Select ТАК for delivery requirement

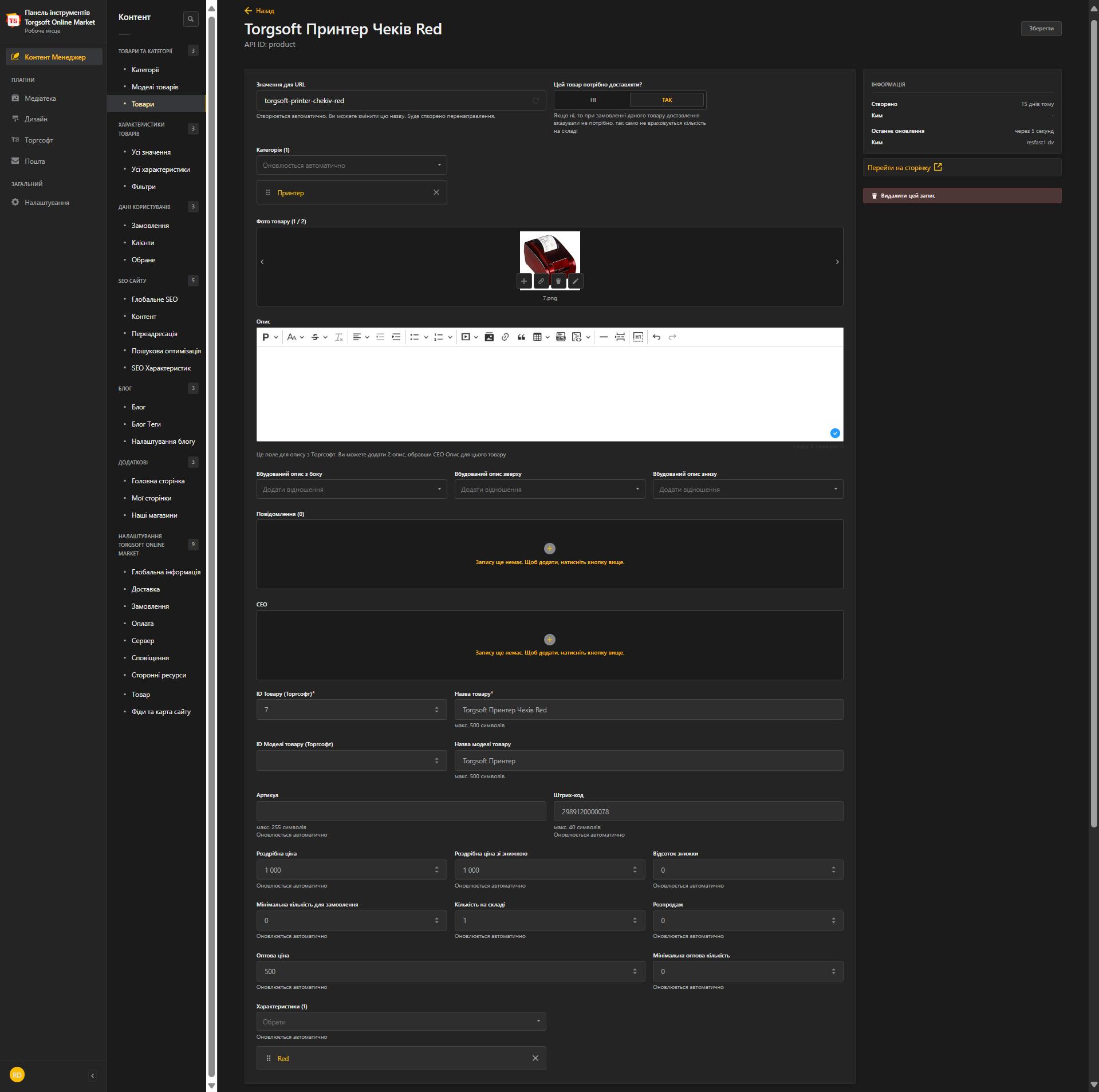667,100
